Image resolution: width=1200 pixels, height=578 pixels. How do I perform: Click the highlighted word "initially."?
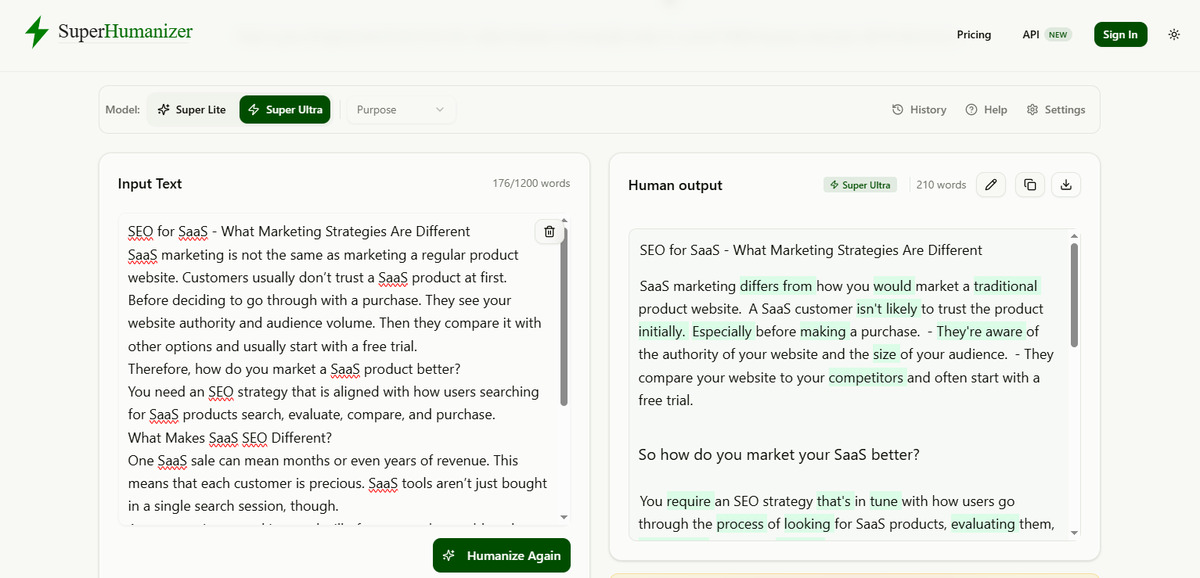(662, 332)
